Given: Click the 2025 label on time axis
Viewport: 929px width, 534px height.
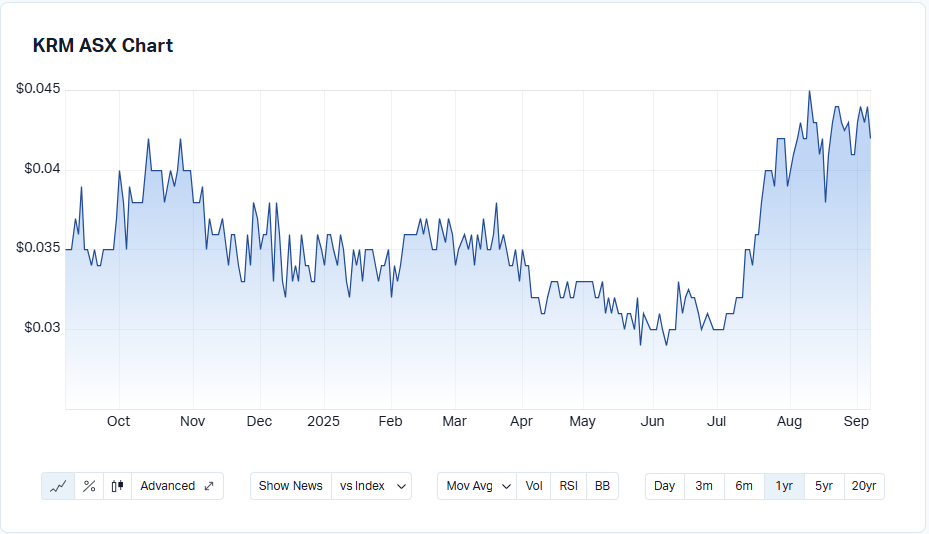Looking at the screenshot, I should point(324,422).
